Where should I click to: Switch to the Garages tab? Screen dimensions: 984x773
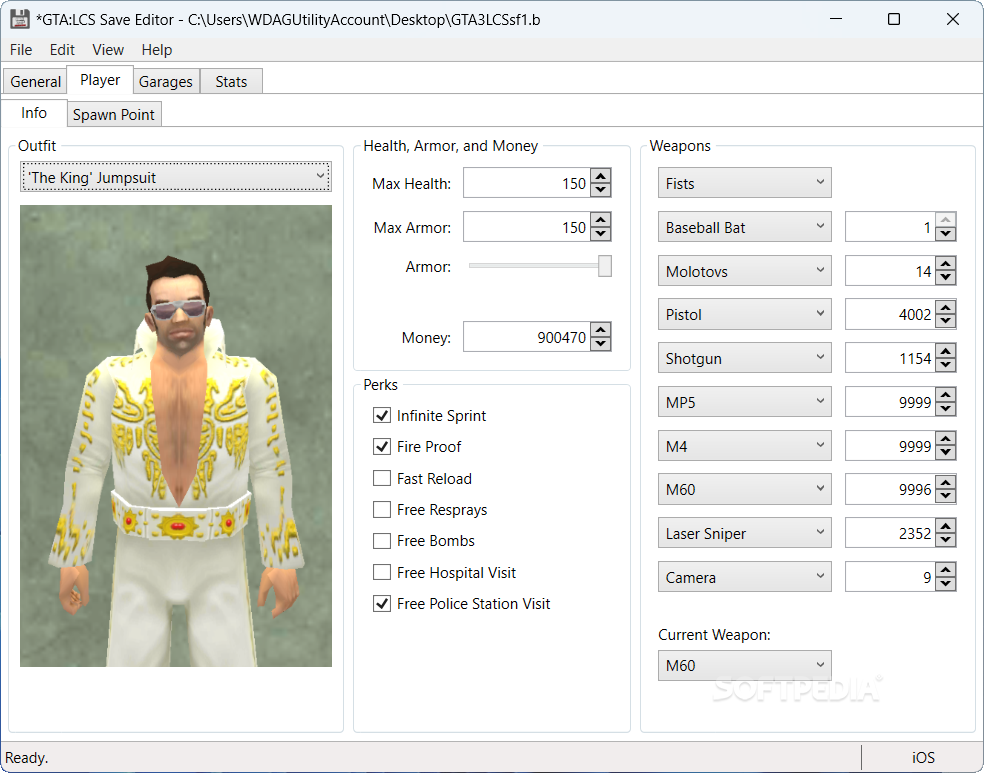[x=166, y=82]
